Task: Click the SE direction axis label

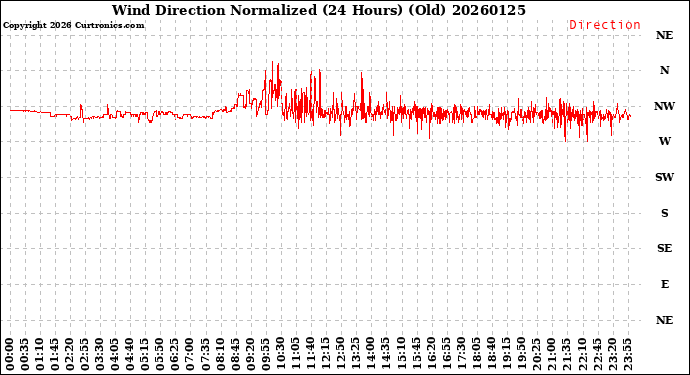Action: coord(664,249)
